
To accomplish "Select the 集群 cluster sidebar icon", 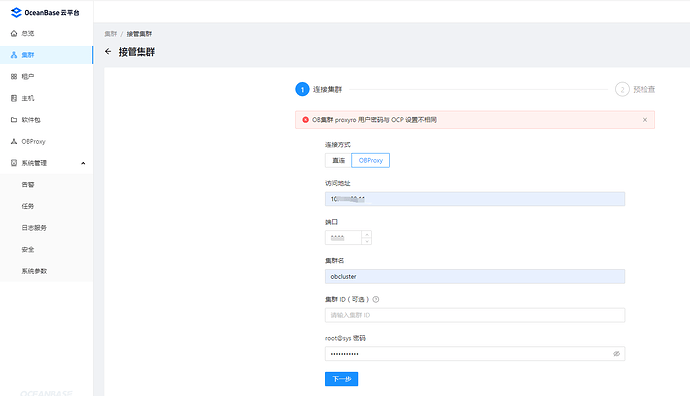I will coord(14,55).
